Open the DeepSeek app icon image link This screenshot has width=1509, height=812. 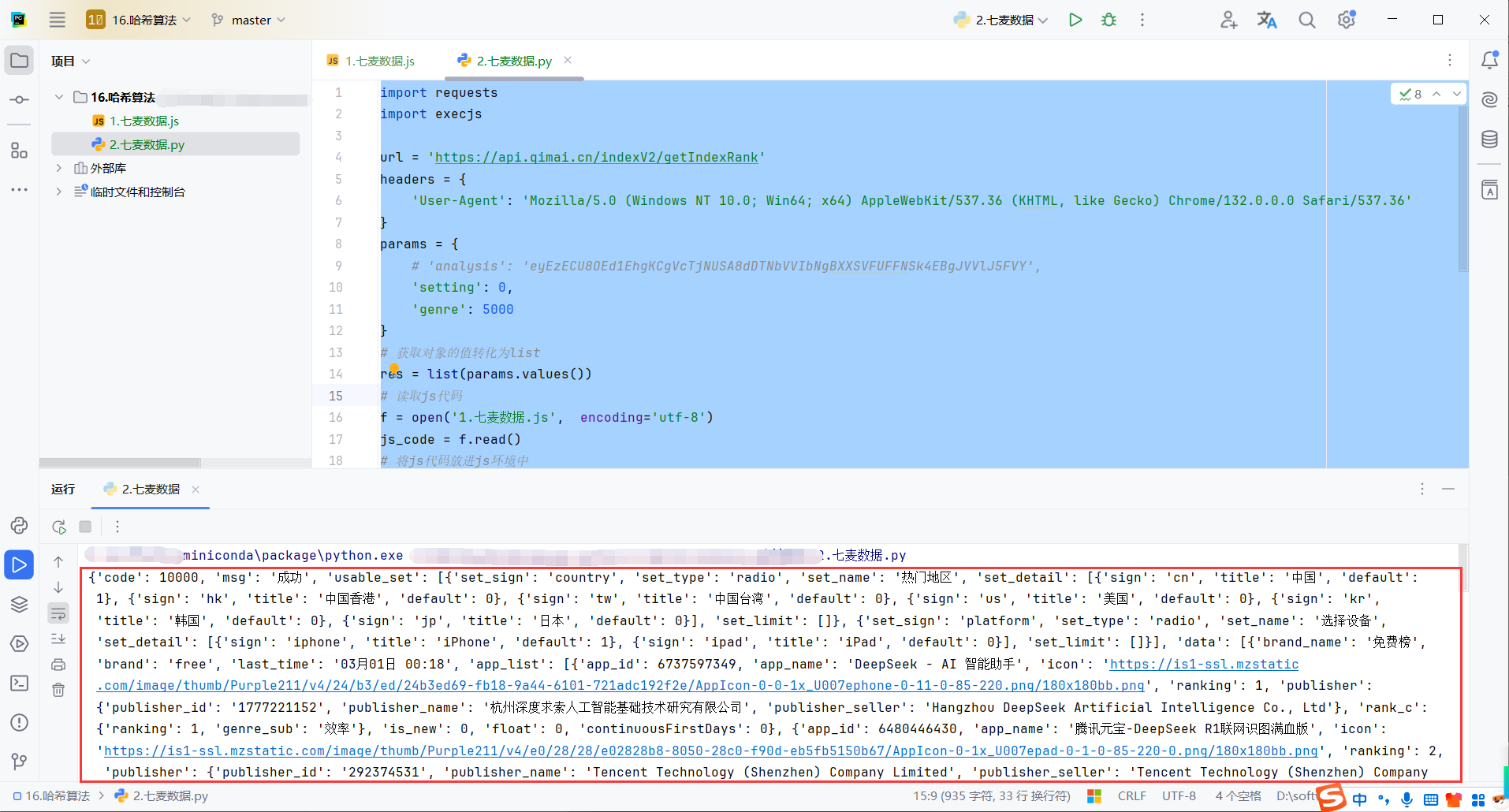(620, 686)
